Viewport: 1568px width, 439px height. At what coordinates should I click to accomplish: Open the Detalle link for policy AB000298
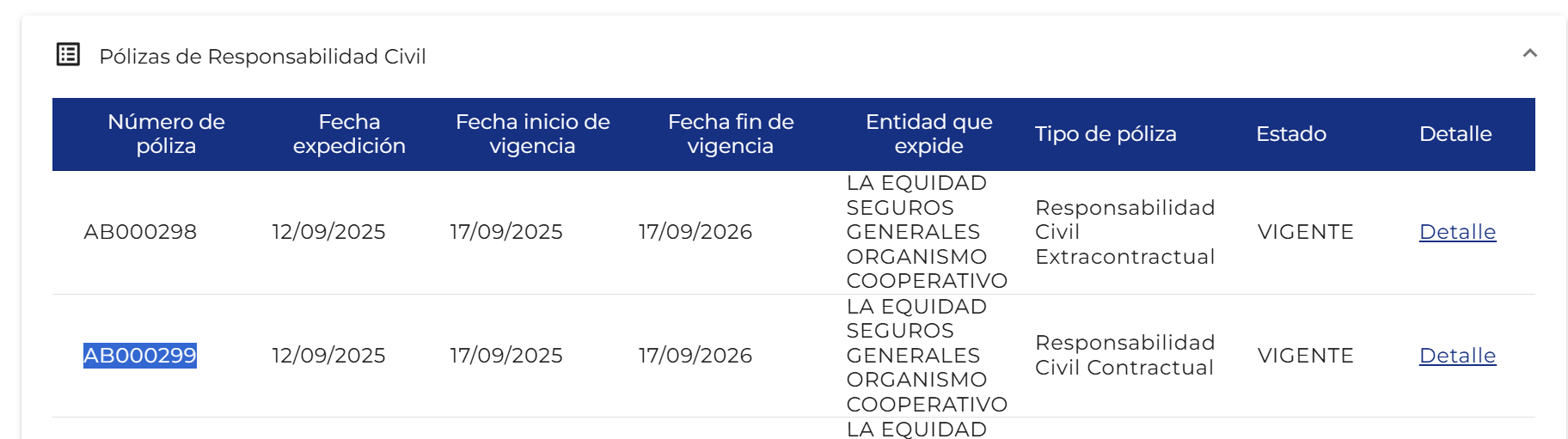pos(1457,232)
